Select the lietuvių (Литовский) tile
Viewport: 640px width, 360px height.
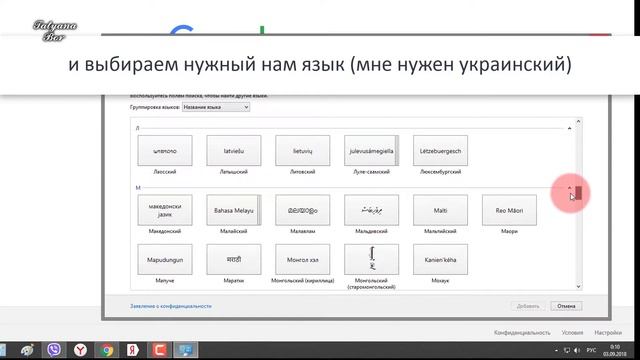tap(302, 151)
